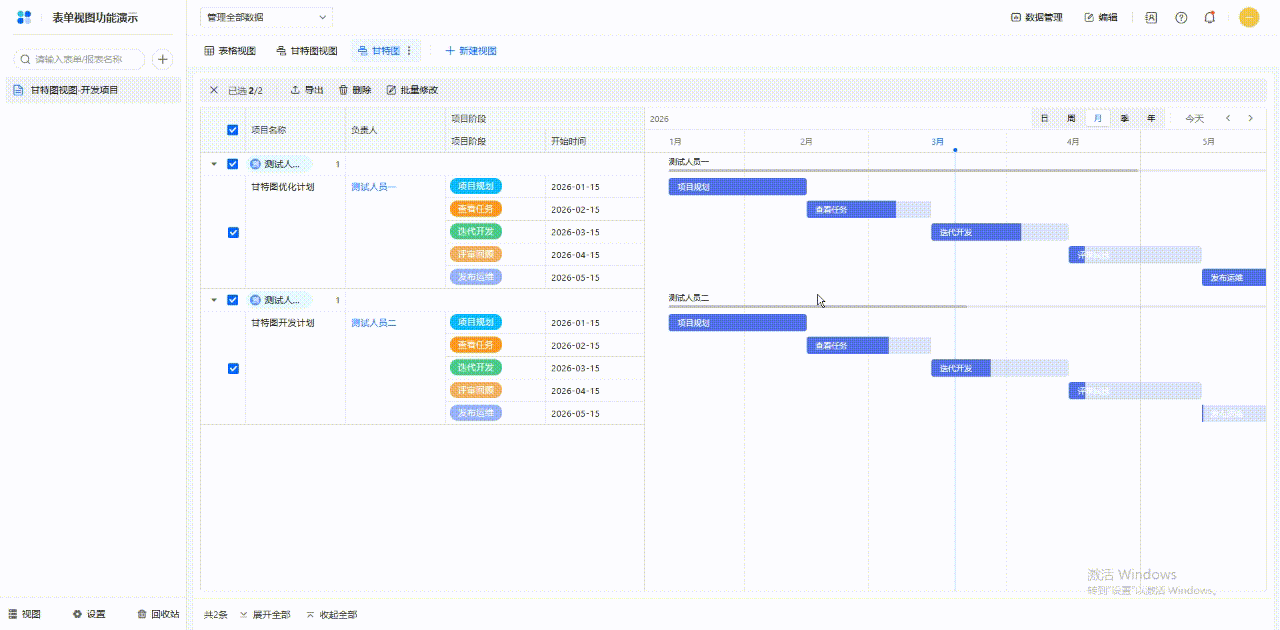
Task: Toggle the select-all checkbox in table header
Action: coord(233,130)
